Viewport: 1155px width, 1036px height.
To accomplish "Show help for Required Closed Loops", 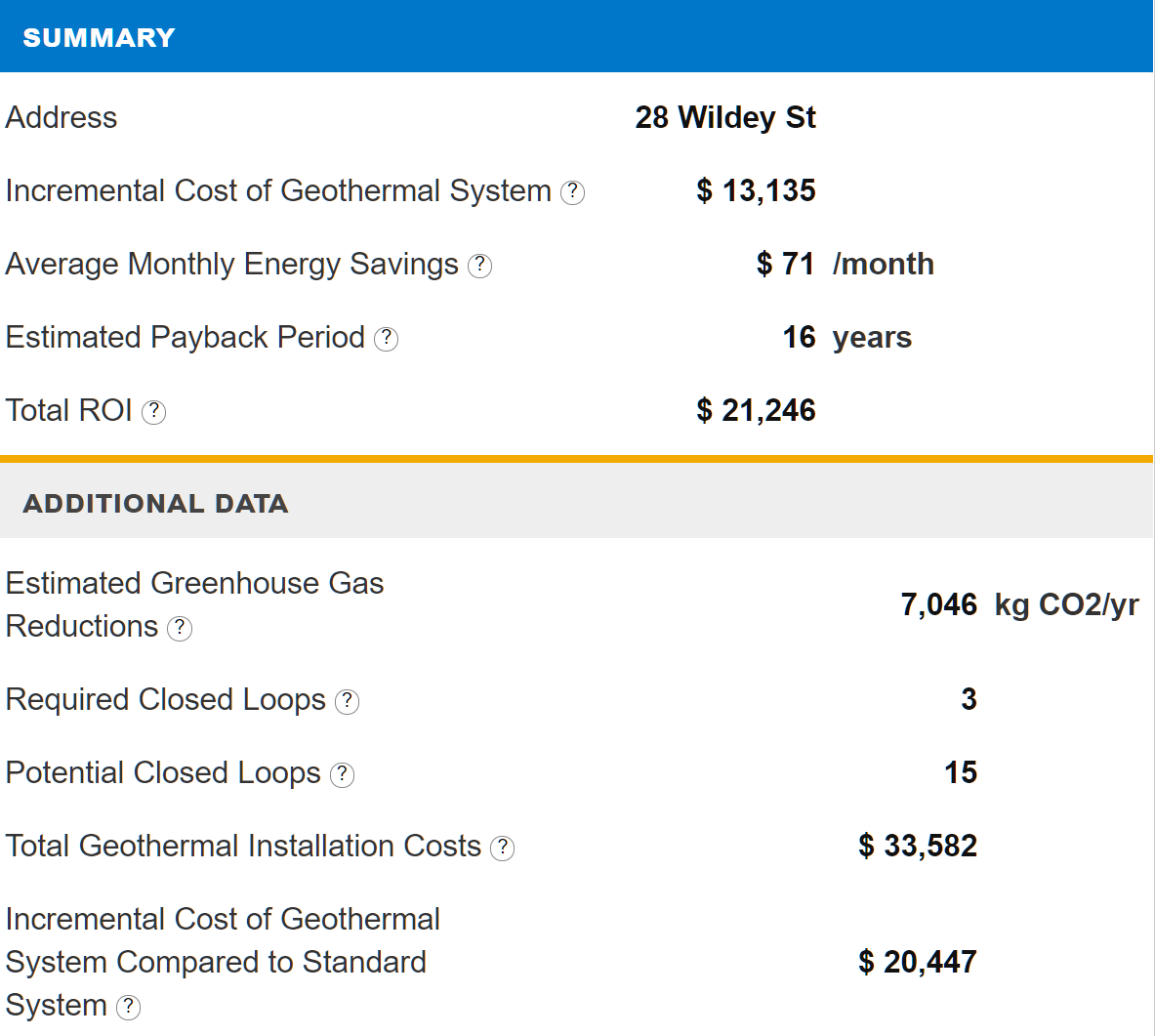I will [347, 701].
